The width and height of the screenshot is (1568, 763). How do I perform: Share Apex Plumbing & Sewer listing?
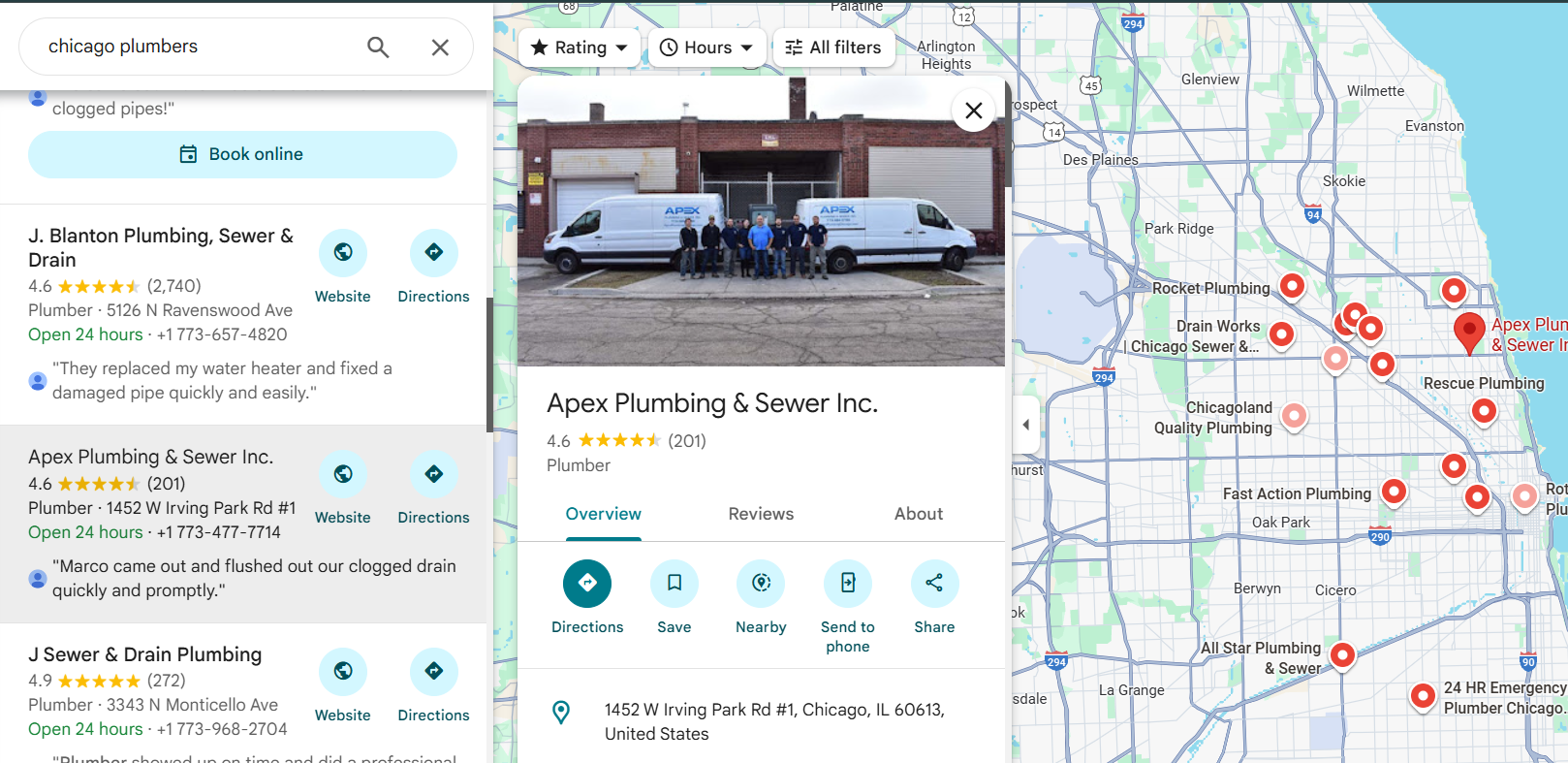tap(934, 584)
